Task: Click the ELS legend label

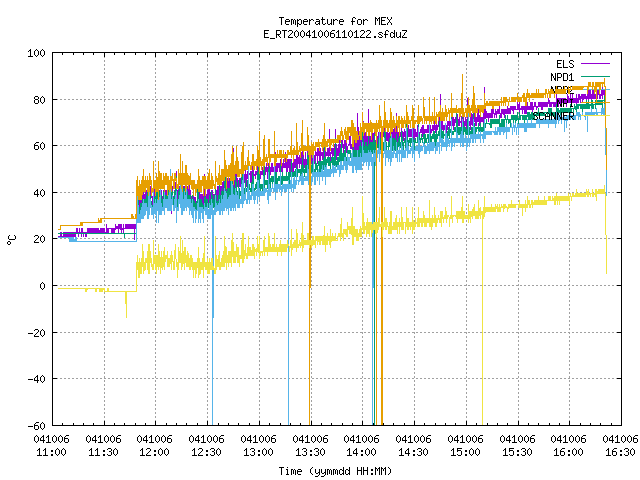Action: [565, 64]
